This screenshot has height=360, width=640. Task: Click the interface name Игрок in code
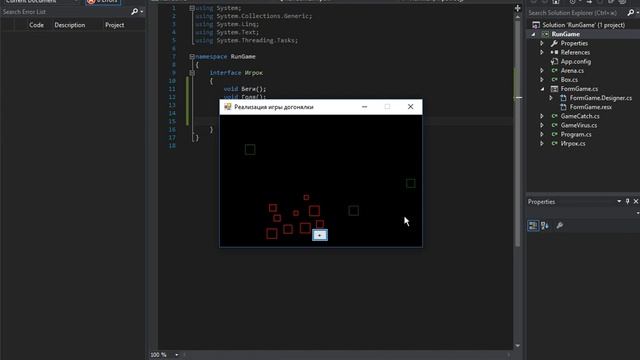253,73
